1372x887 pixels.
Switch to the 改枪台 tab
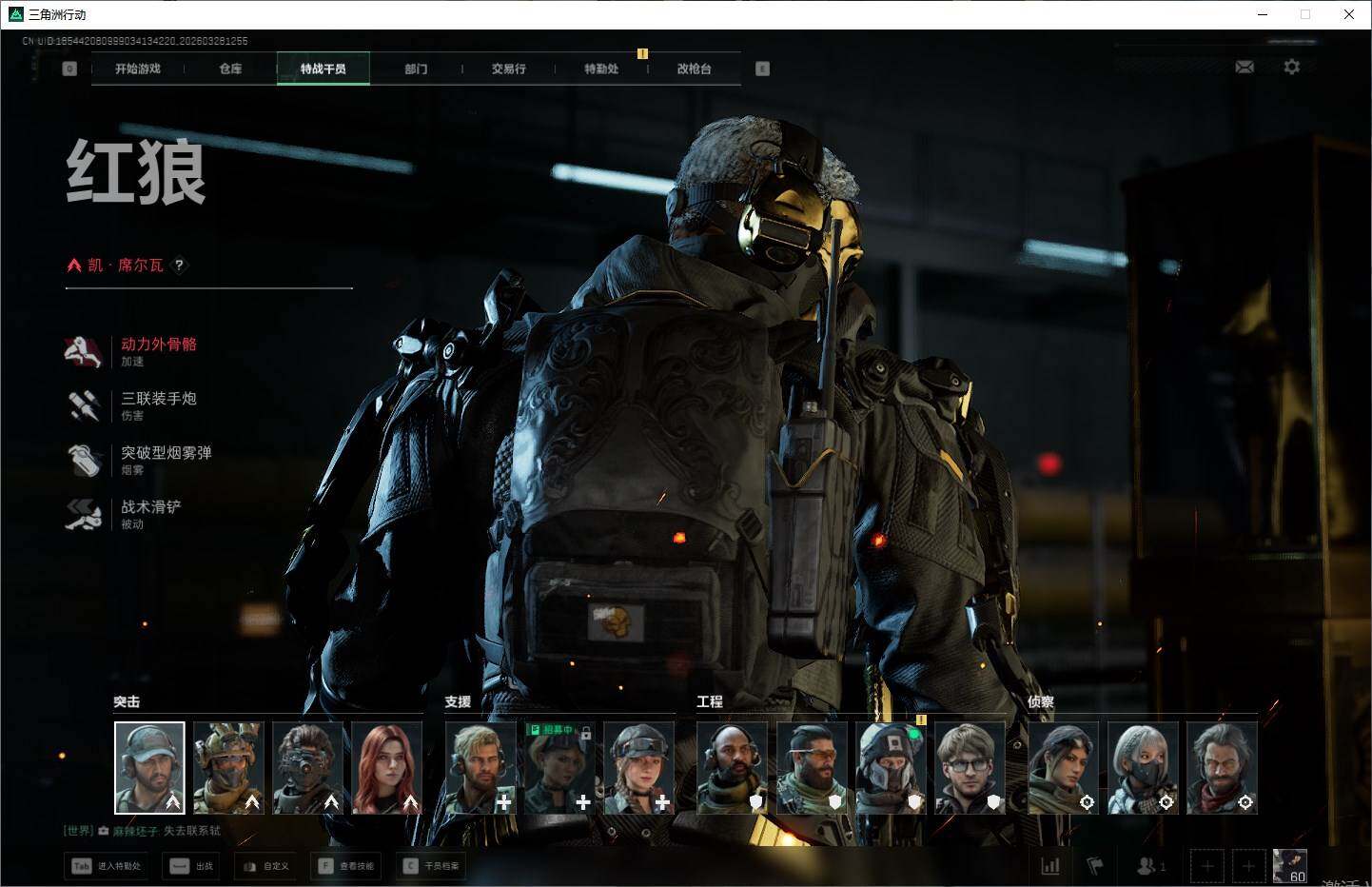(694, 69)
